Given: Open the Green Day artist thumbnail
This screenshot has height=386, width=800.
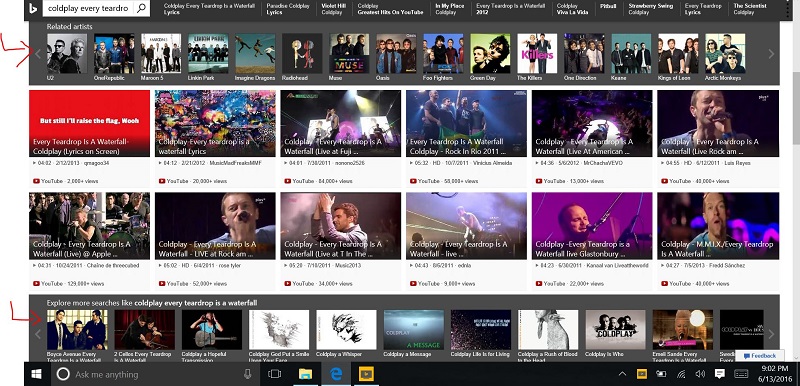Looking at the screenshot, I should [x=490, y=54].
